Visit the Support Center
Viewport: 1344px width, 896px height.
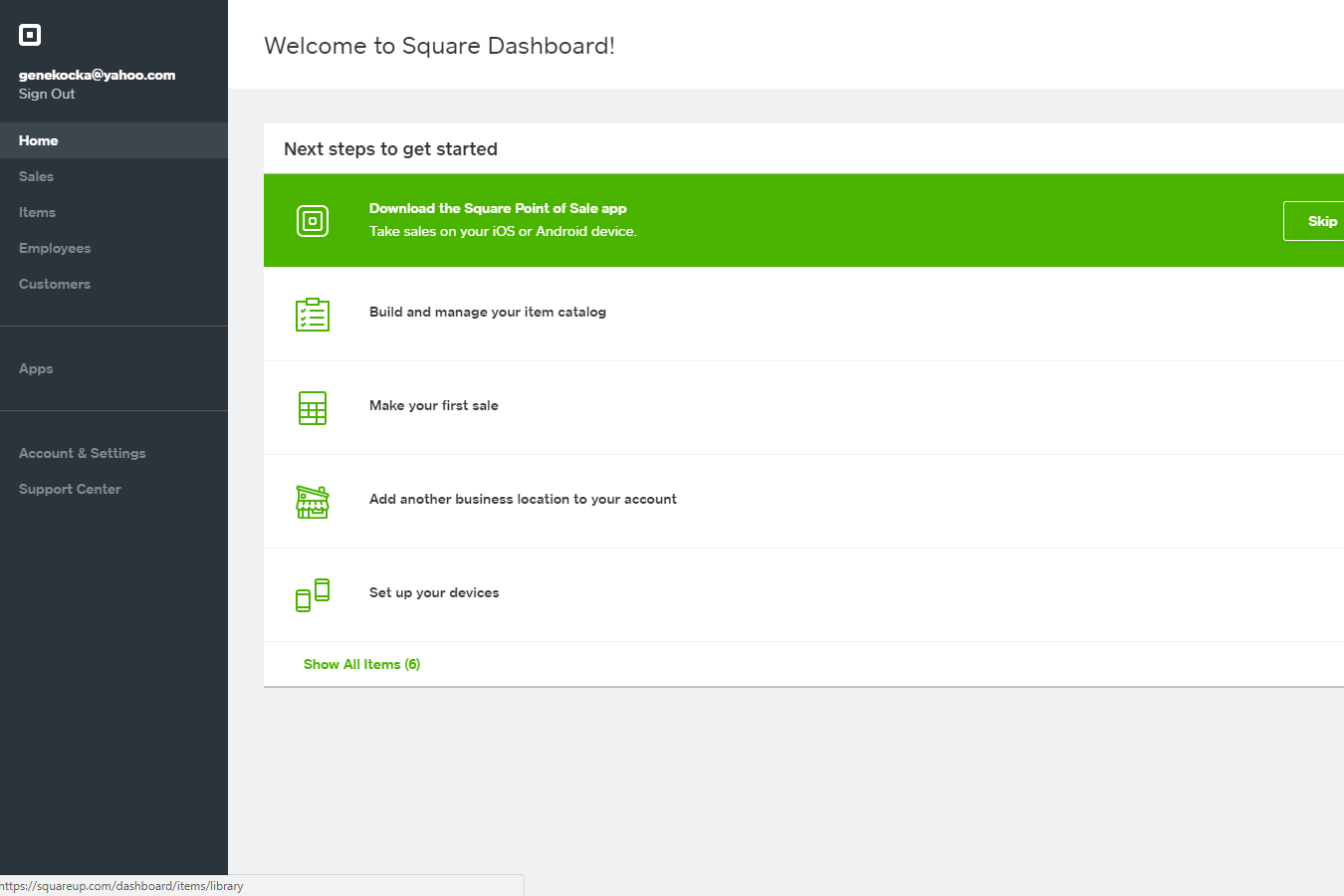coord(70,489)
